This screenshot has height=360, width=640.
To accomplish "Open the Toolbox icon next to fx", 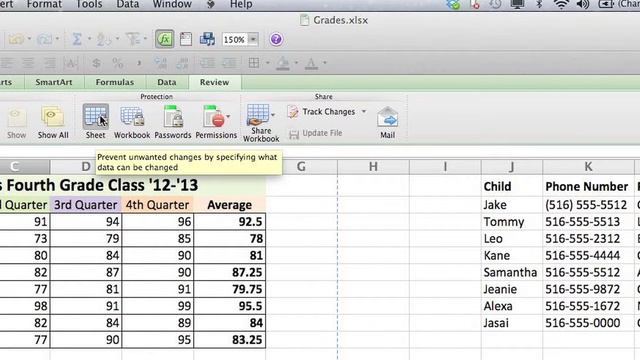I will coord(186,40).
